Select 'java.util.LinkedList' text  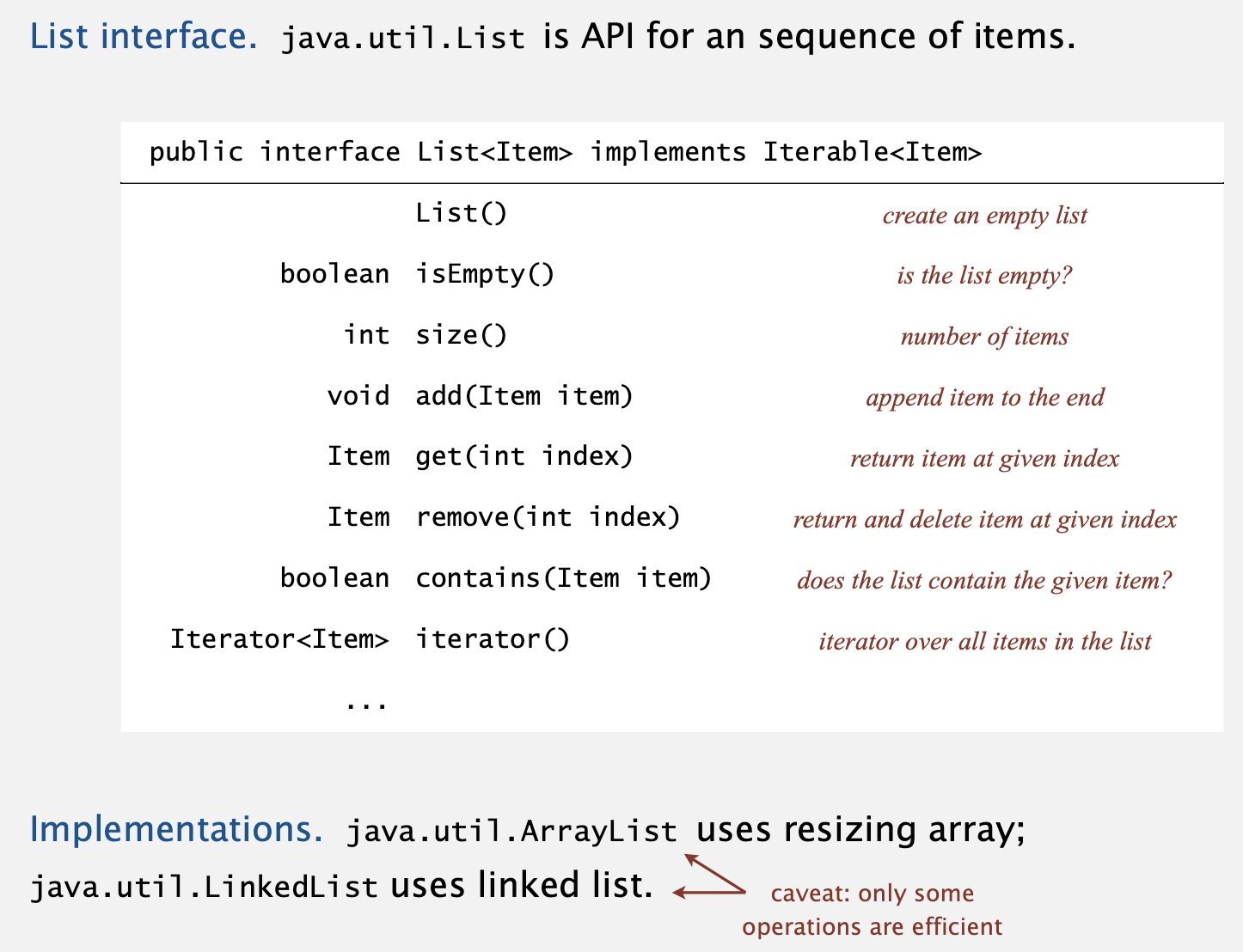pos(205,888)
